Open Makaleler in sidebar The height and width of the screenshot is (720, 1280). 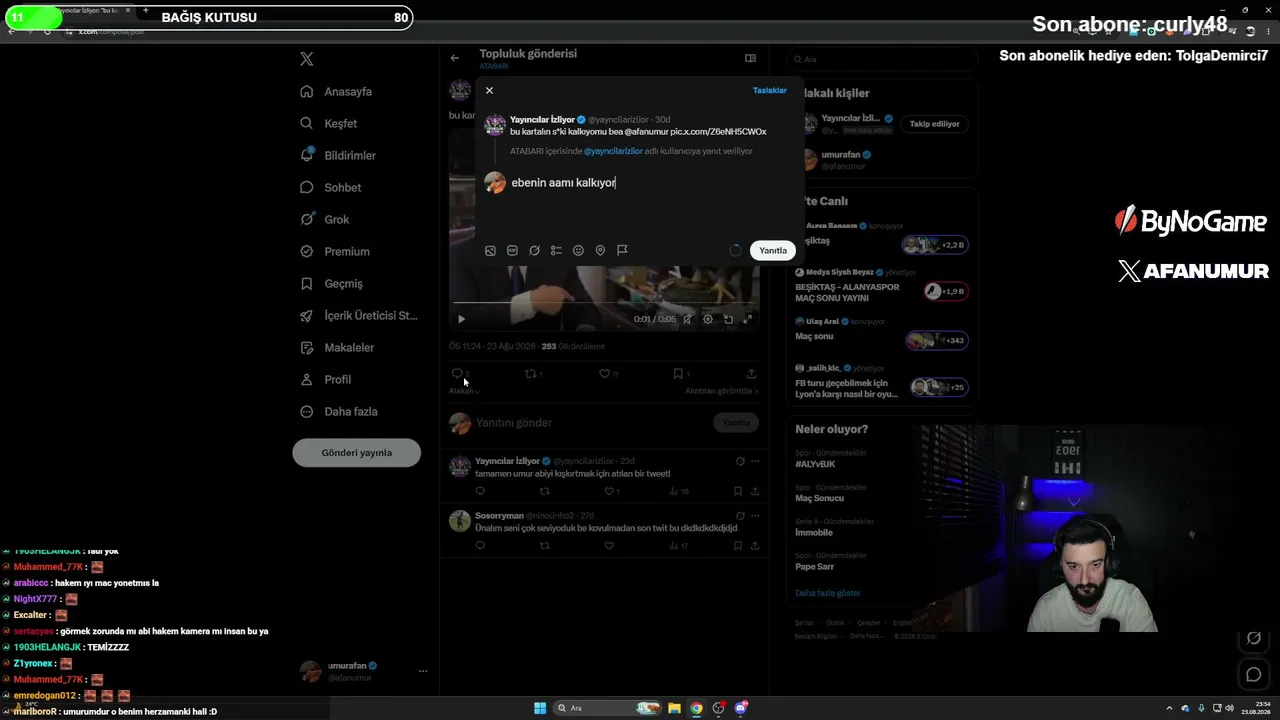coord(337,348)
